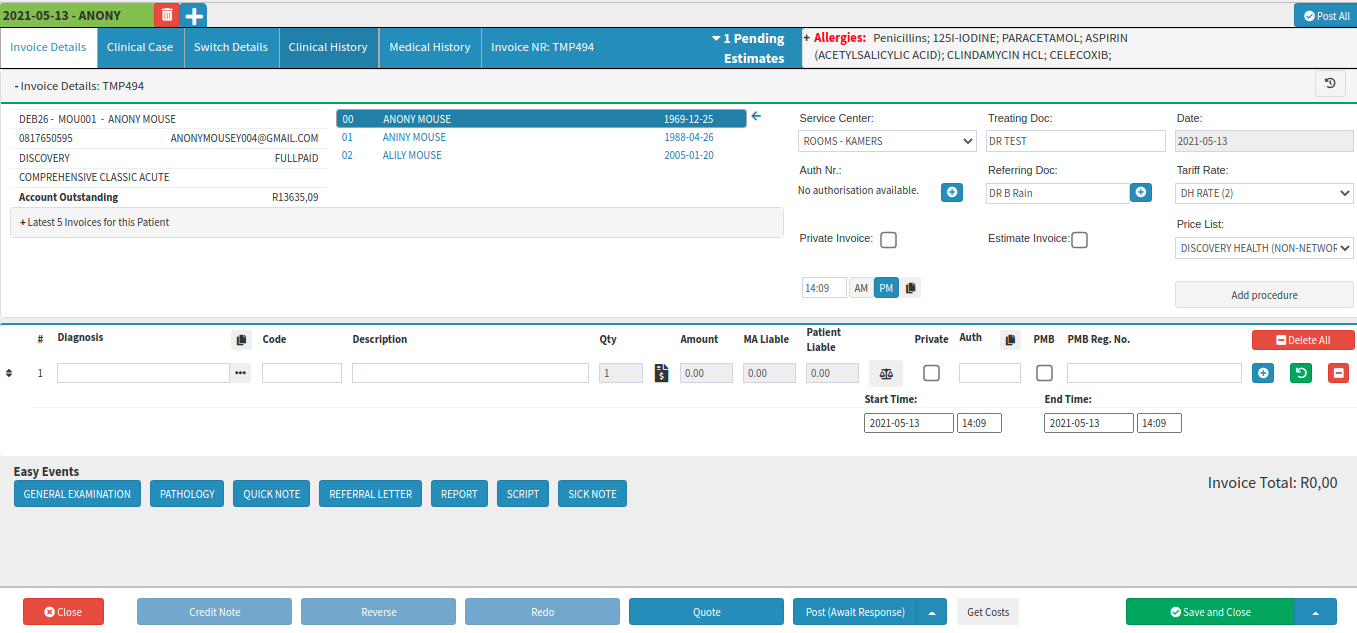This screenshot has width=1357, height=633.
Task: Click the plus icon beside Referring Doc field
Action: tap(1141, 192)
